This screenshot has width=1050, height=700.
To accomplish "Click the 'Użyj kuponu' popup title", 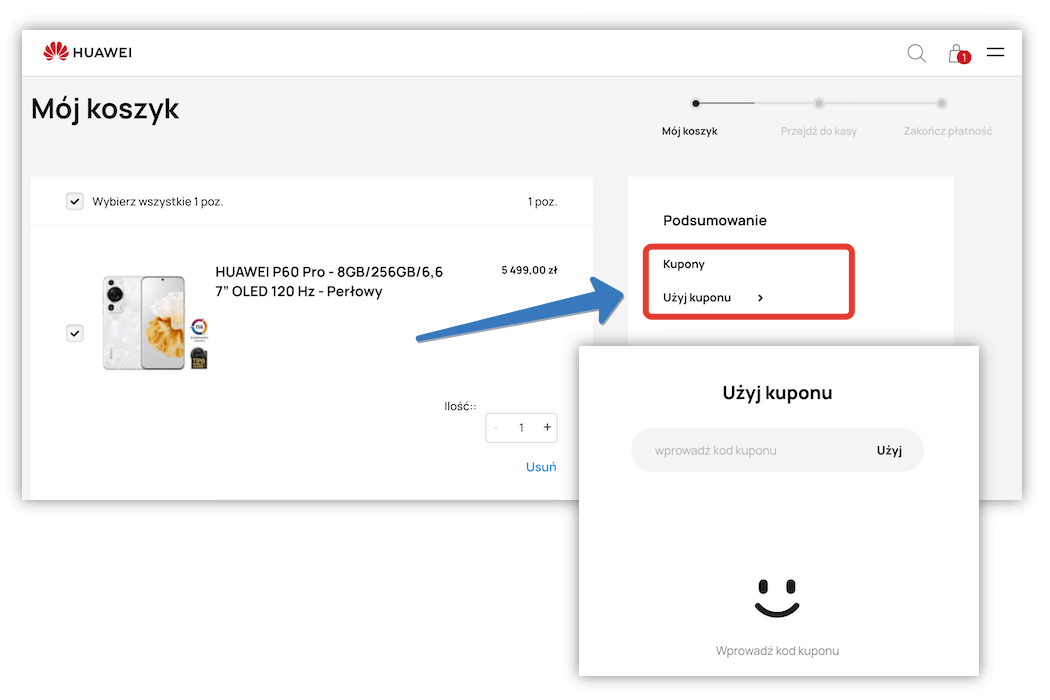I will coord(777,393).
